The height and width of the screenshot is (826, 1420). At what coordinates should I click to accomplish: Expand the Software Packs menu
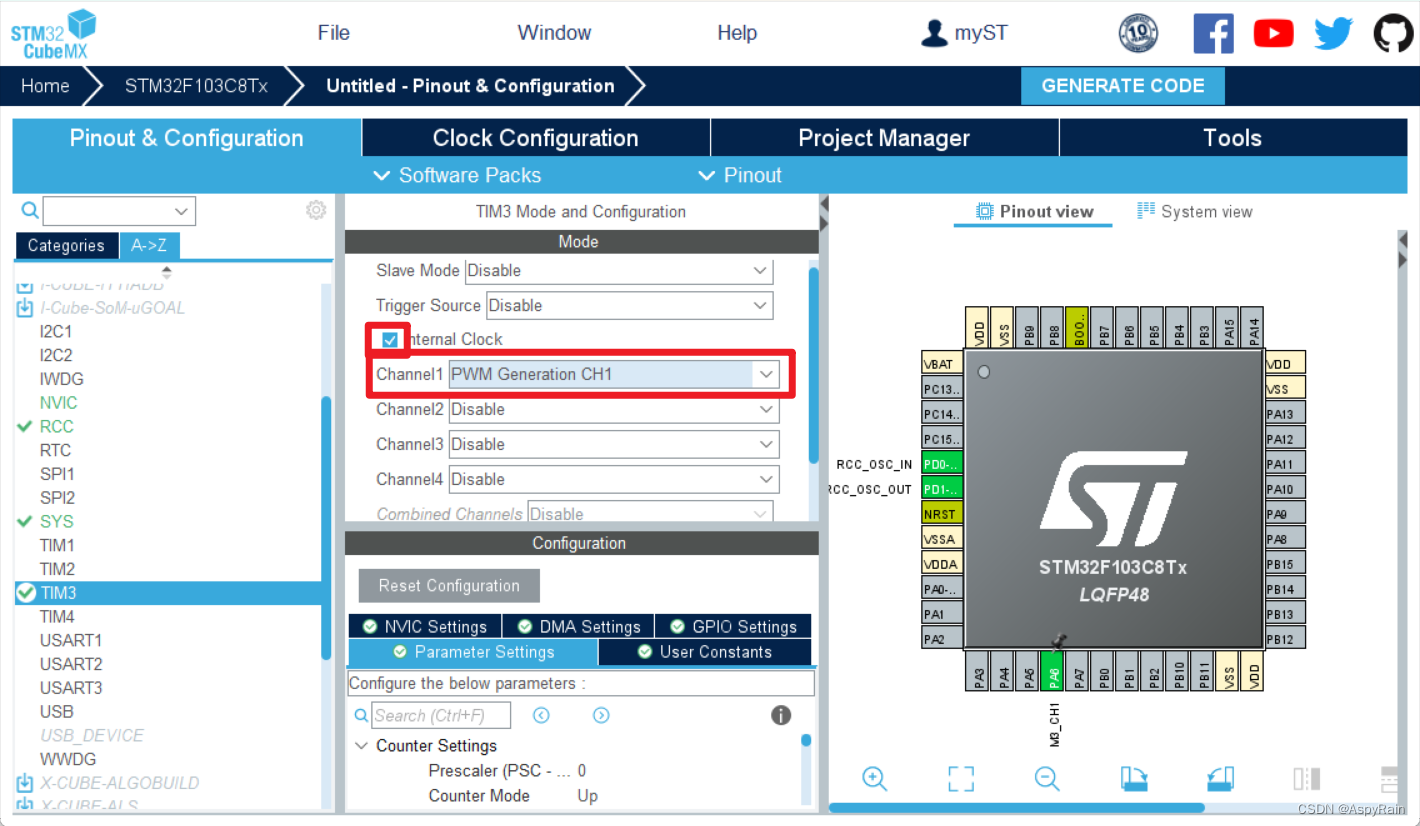(x=457, y=175)
